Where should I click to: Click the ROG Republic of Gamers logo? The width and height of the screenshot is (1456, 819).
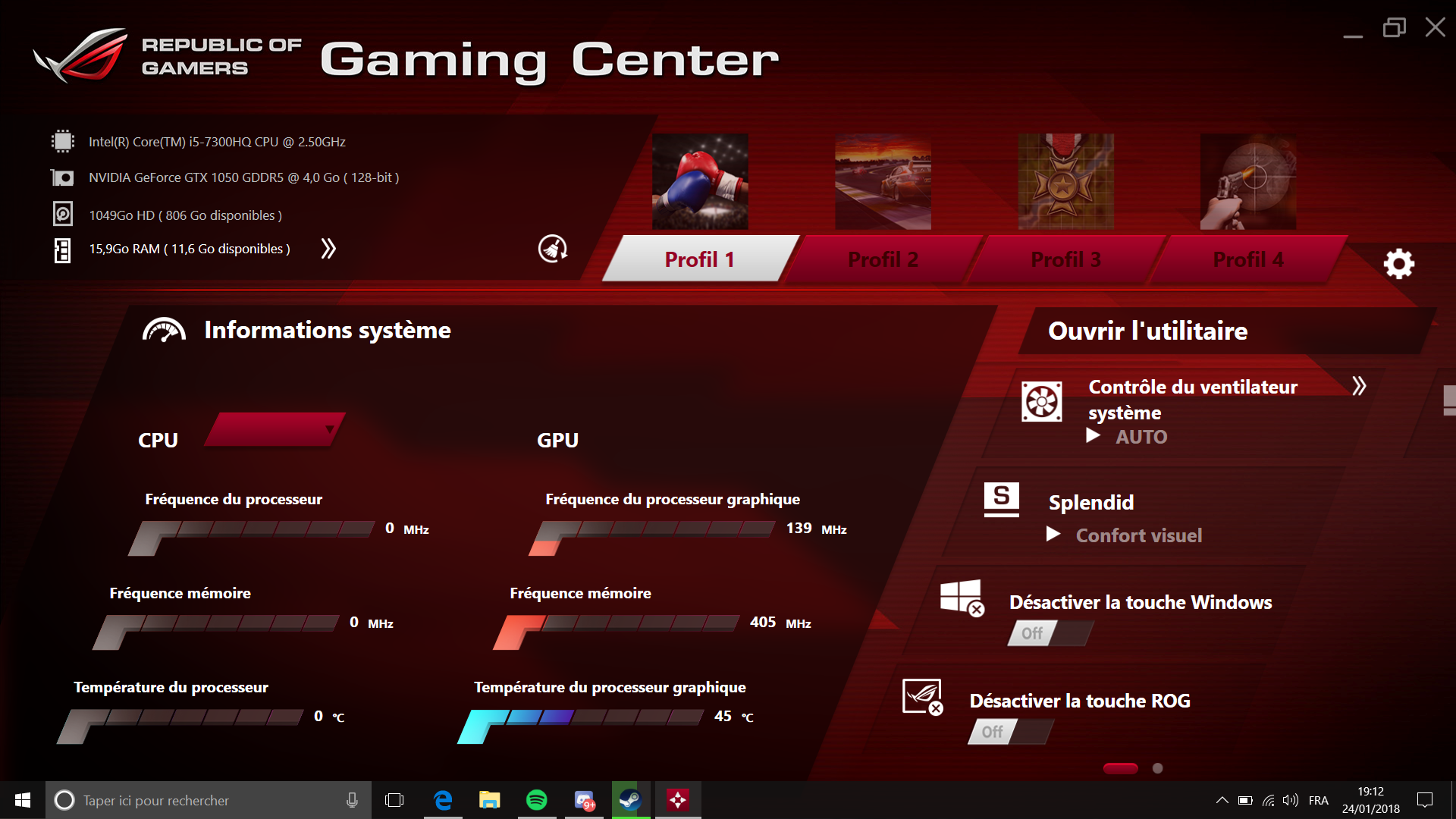82,55
